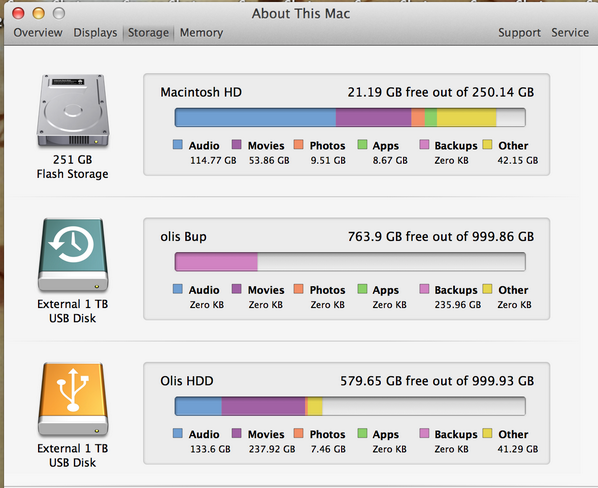The image size is (598, 488).
Task: Click the About This Mac window title
Action: 301,14
